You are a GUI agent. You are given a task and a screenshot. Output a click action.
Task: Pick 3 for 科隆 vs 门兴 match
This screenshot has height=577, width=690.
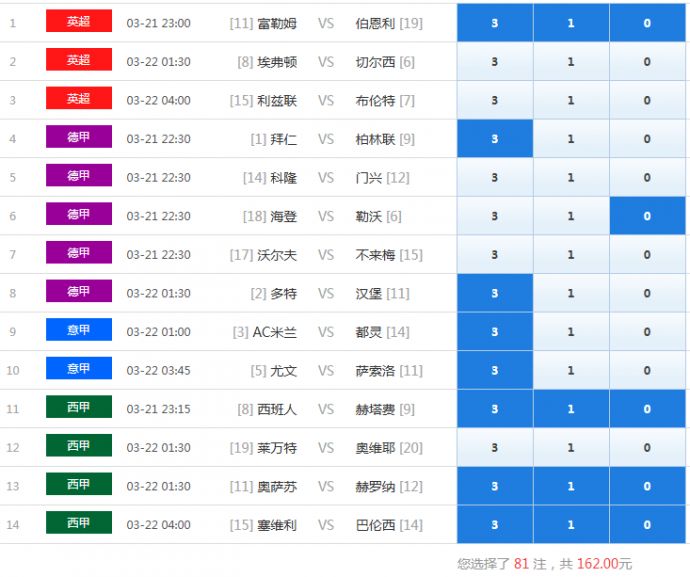[x=495, y=178]
